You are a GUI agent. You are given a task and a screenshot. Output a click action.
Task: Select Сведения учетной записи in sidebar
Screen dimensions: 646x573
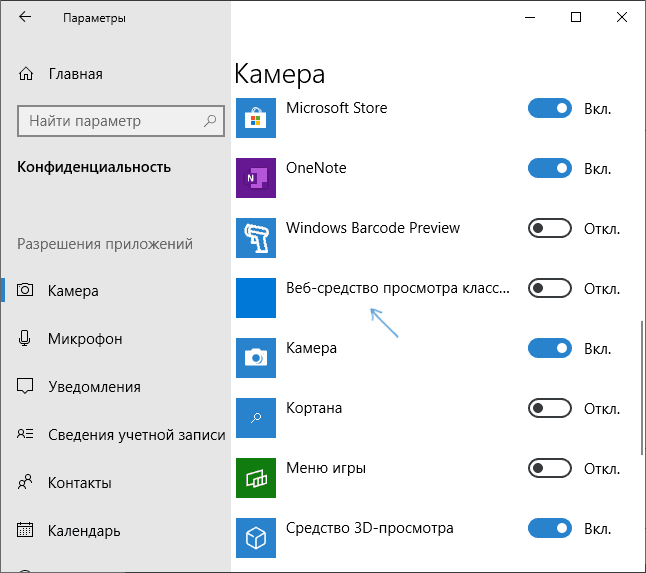click(x=115, y=435)
